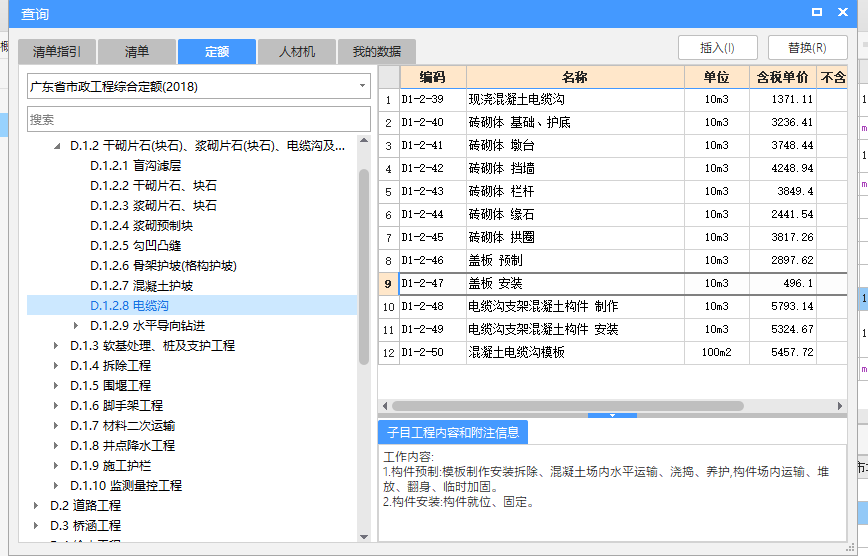Select row 砖砌体 拱圈

click(613, 238)
